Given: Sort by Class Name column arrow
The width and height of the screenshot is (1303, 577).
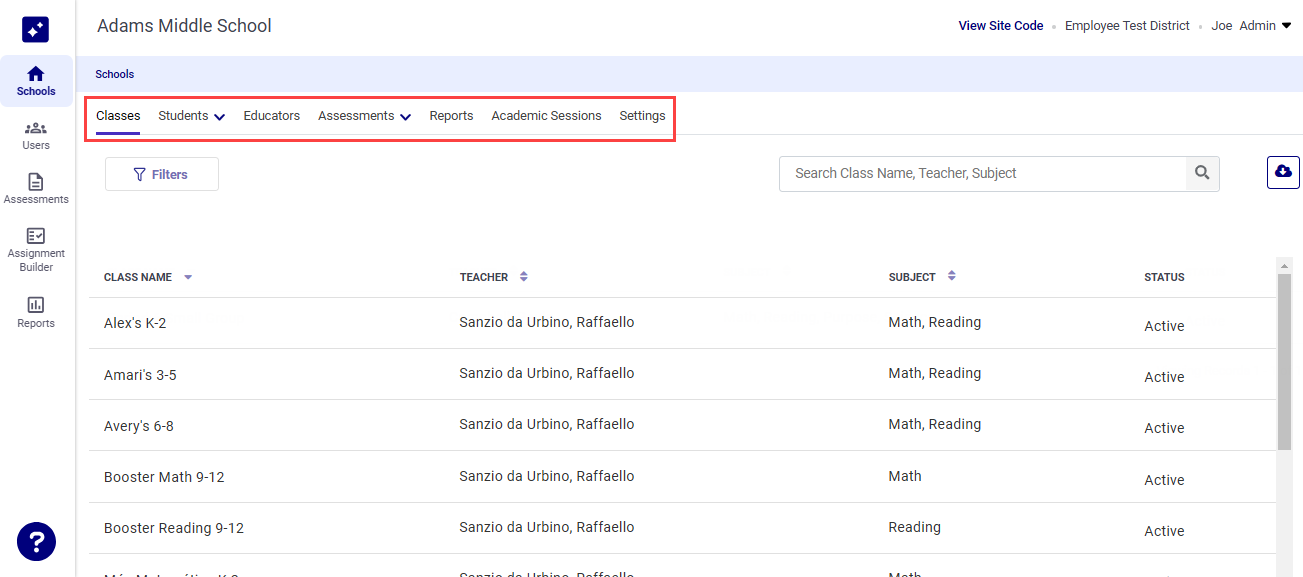Looking at the screenshot, I should (188, 277).
